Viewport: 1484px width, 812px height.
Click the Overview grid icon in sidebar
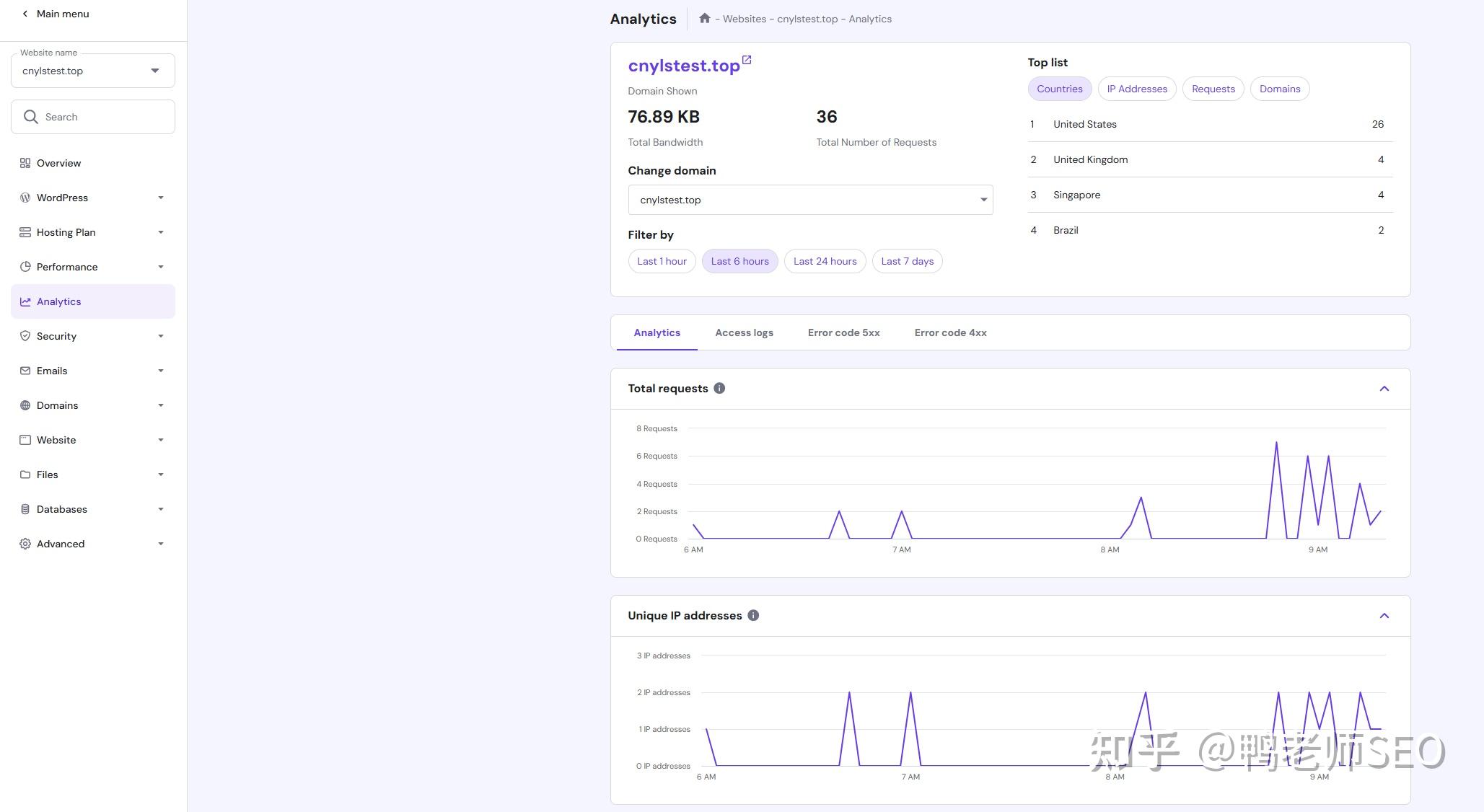pyautogui.click(x=25, y=163)
